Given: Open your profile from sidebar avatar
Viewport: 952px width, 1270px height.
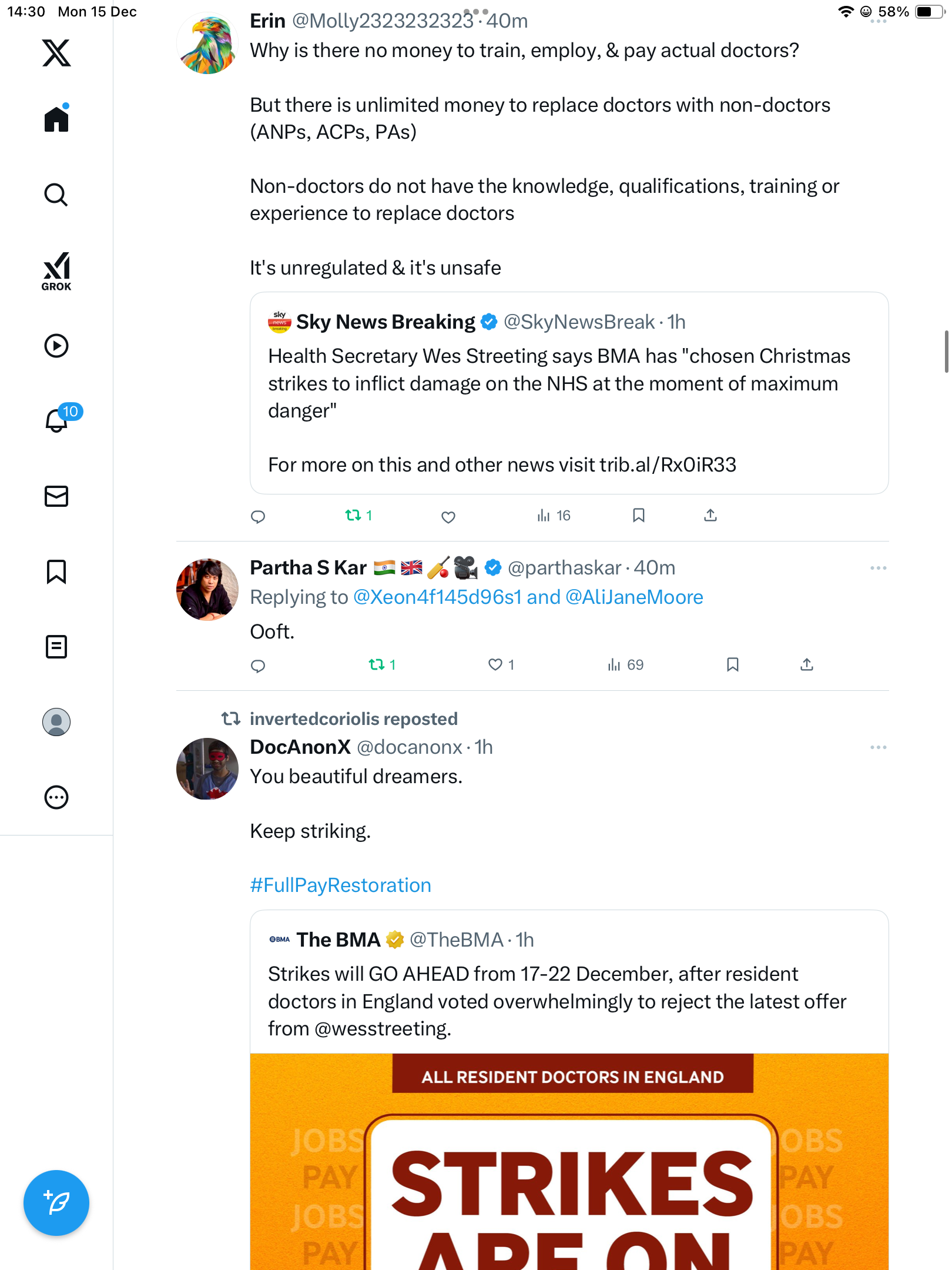Looking at the screenshot, I should (x=56, y=722).
